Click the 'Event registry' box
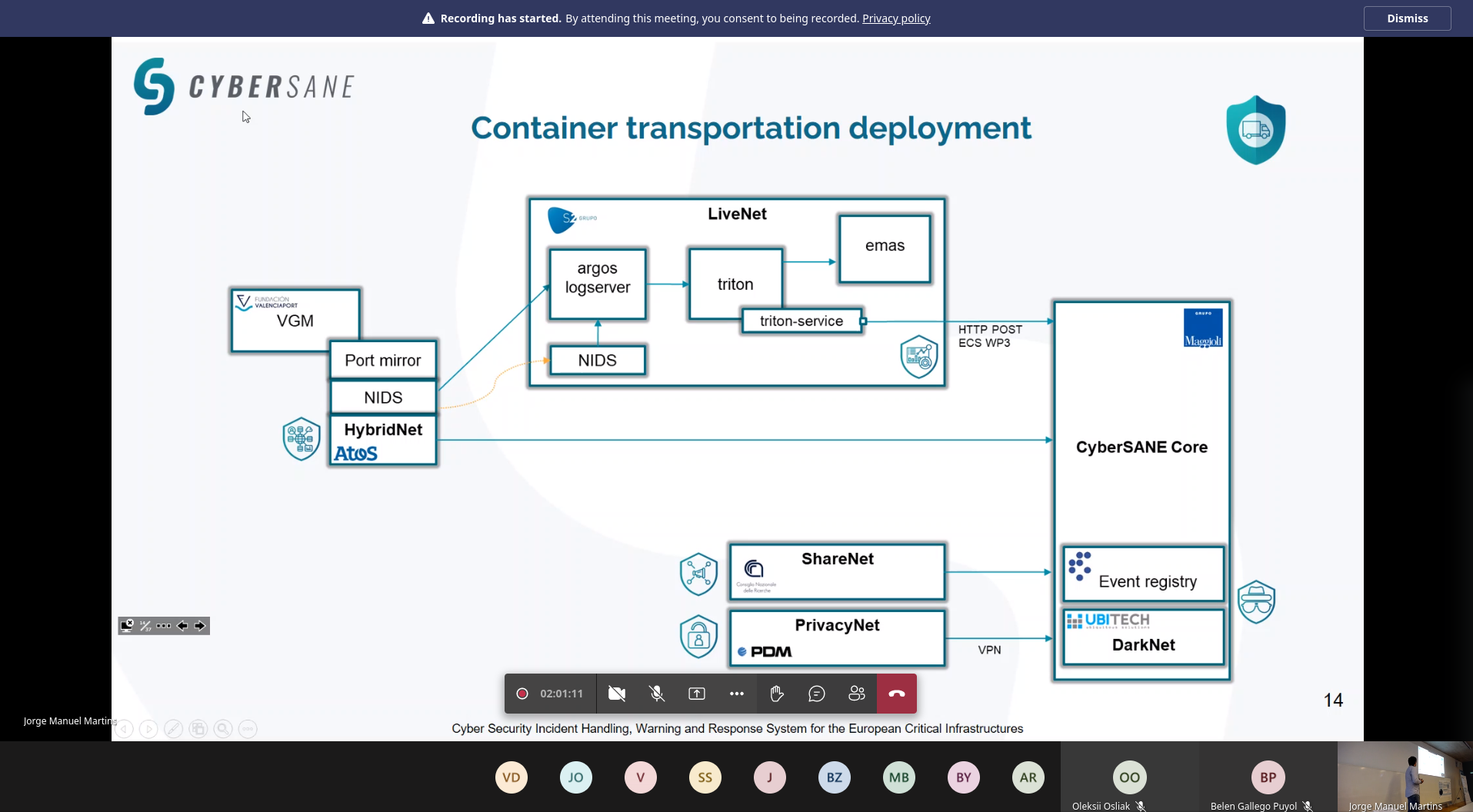 pos(1144,574)
